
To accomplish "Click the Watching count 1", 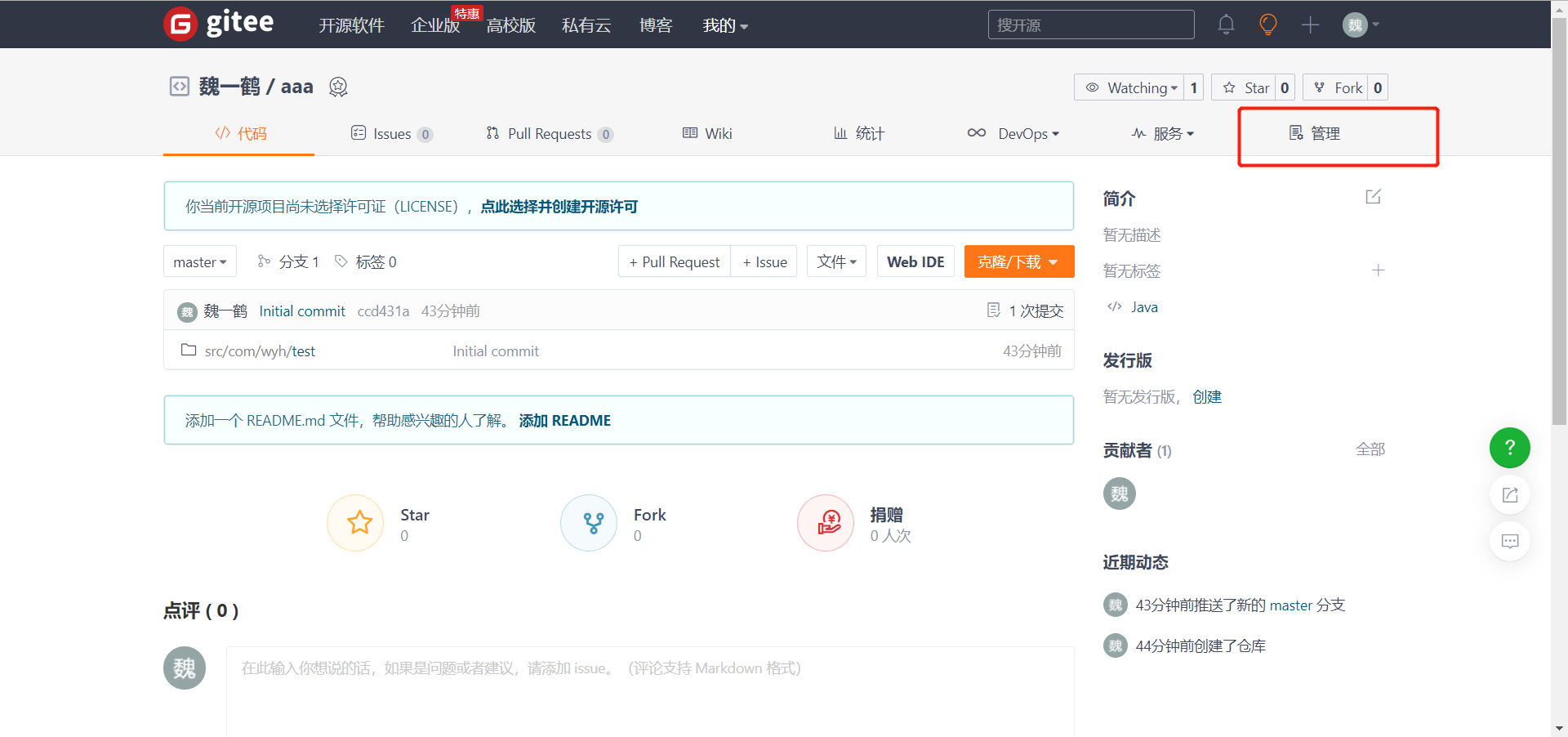I will 1194,87.
